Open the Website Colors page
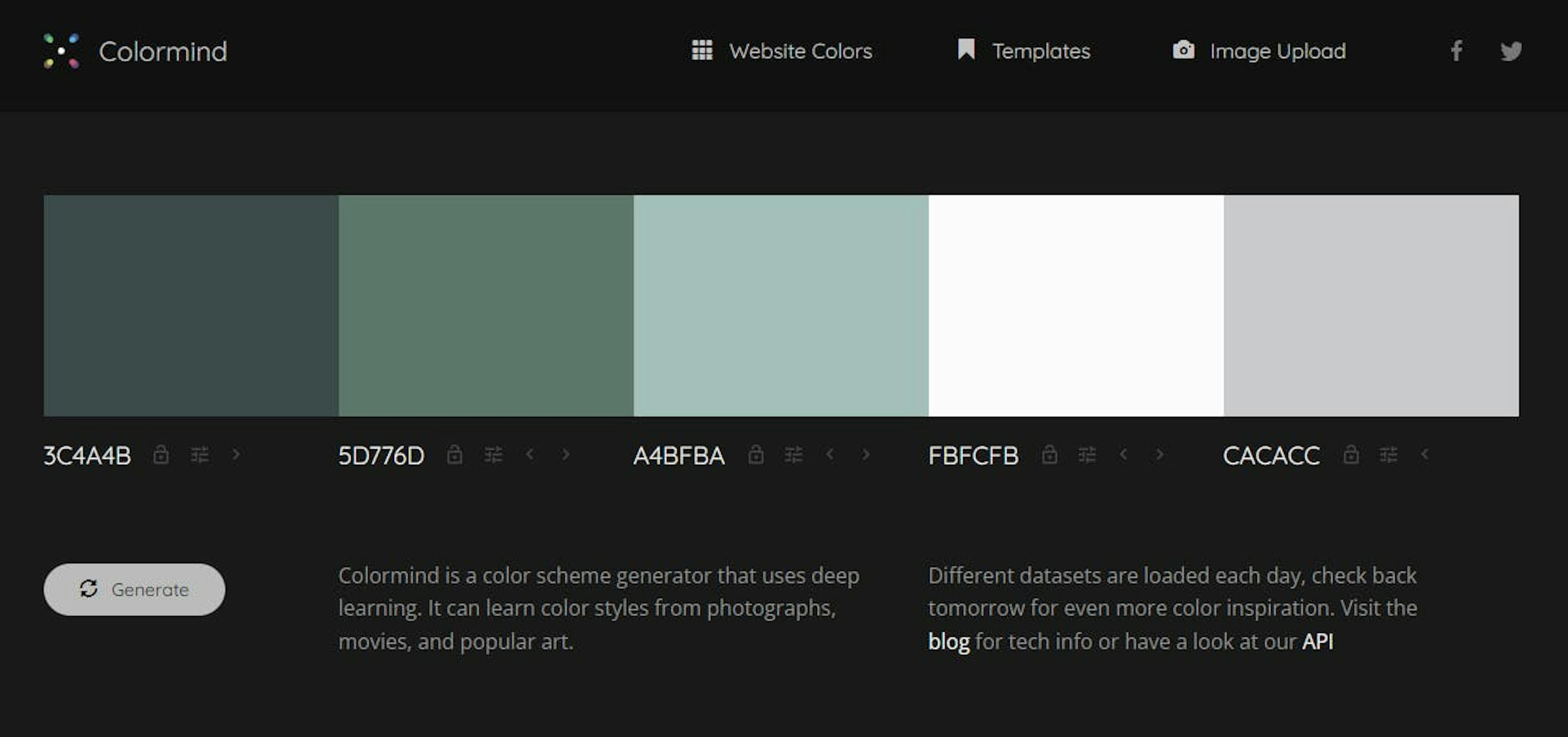The image size is (1568, 737). [801, 51]
